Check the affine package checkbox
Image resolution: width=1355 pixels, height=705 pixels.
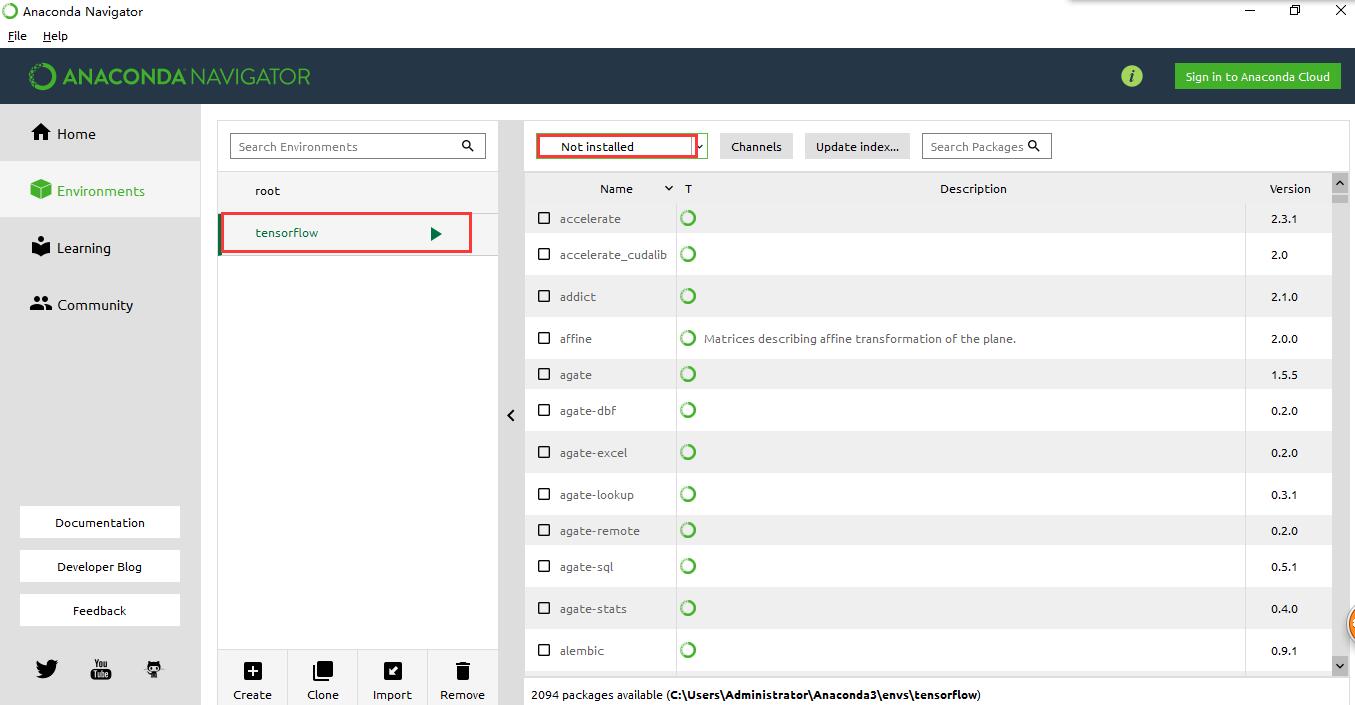(544, 338)
